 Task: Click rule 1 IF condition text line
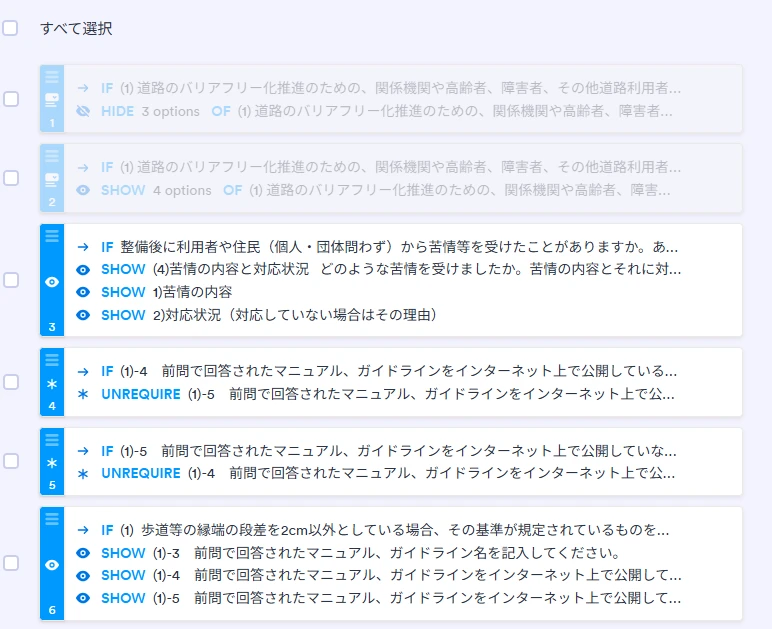[391, 88]
